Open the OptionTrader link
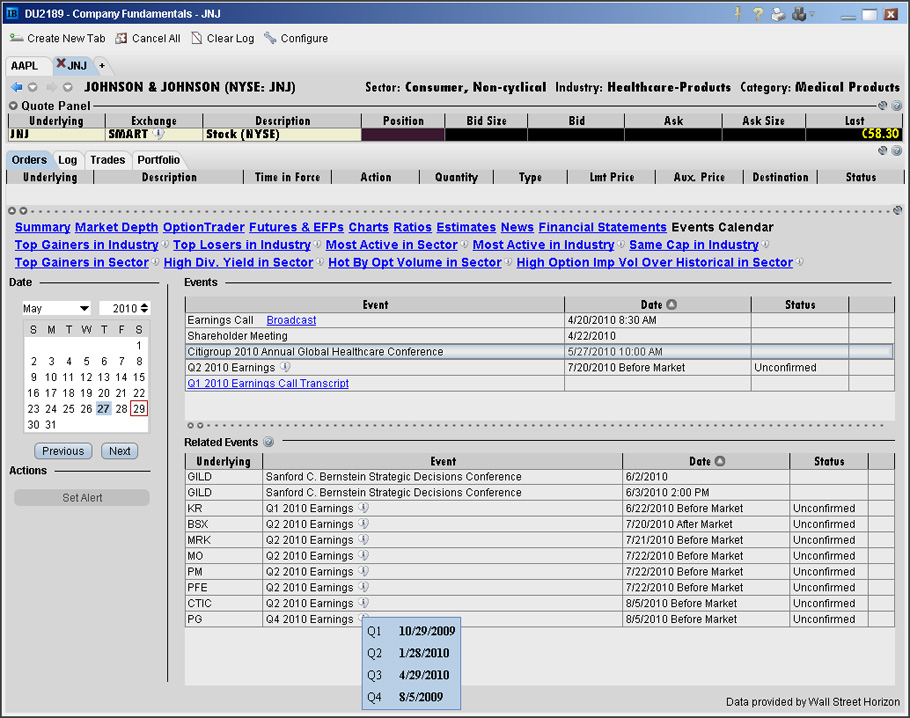The image size is (910, 718). click(x=204, y=227)
